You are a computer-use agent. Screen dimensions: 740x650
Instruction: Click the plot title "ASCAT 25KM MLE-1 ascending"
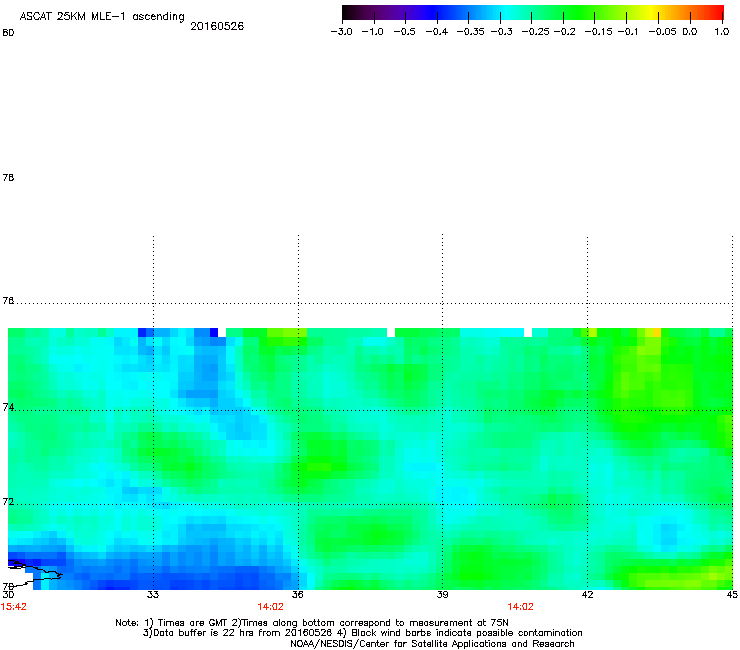tap(102, 16)
